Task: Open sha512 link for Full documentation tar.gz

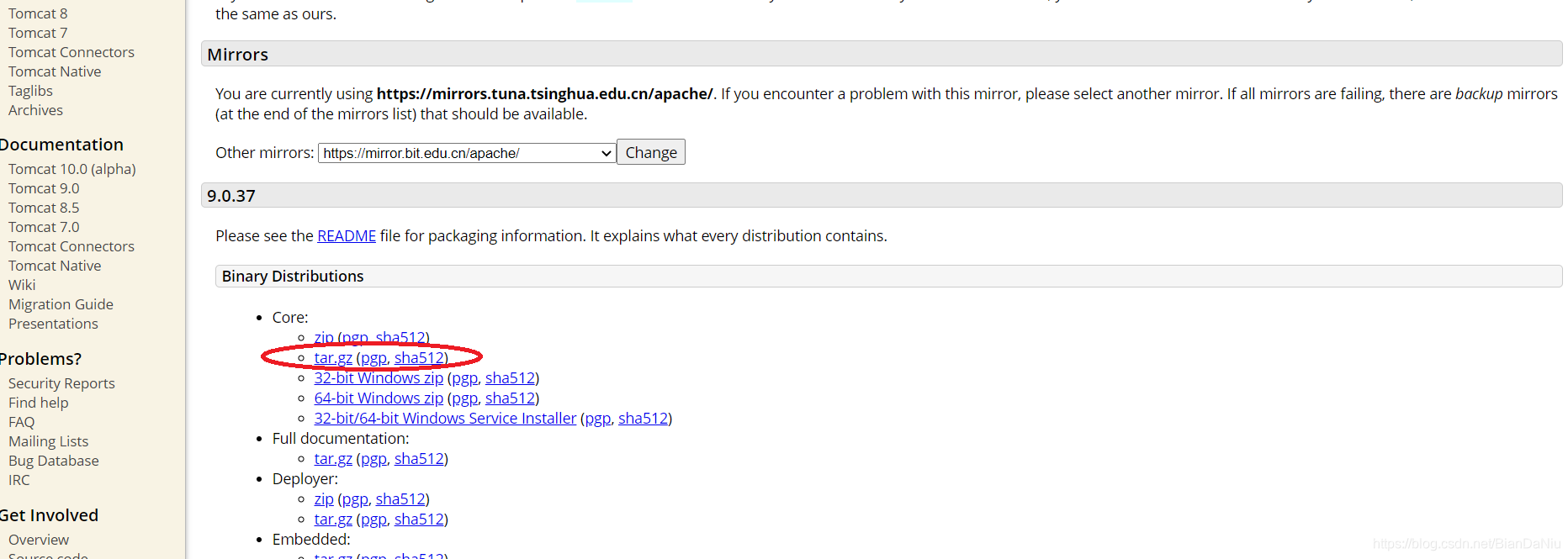Action: tap(419, 459)
